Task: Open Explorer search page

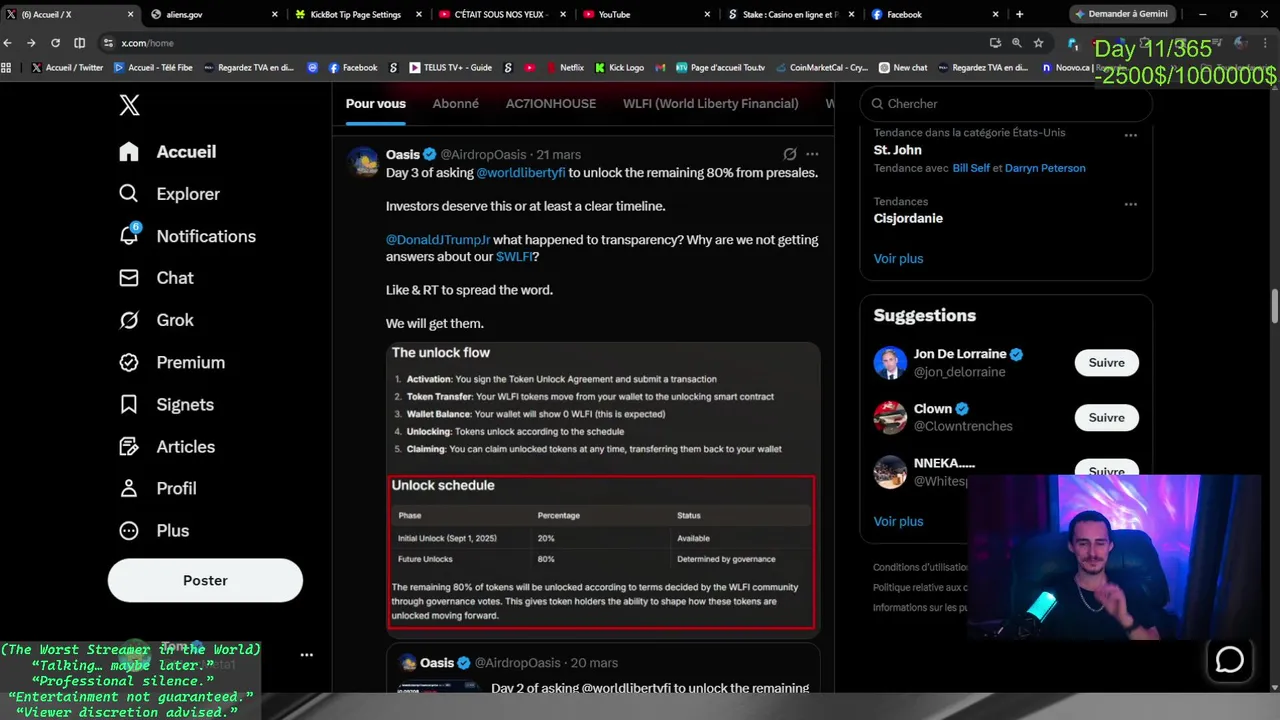Action: coord(169,194)
